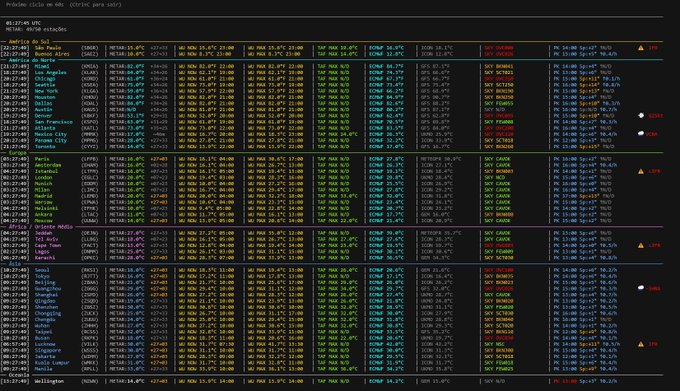Click the "Denver" city name
The image size is (680, 391).
click(44, 116)
